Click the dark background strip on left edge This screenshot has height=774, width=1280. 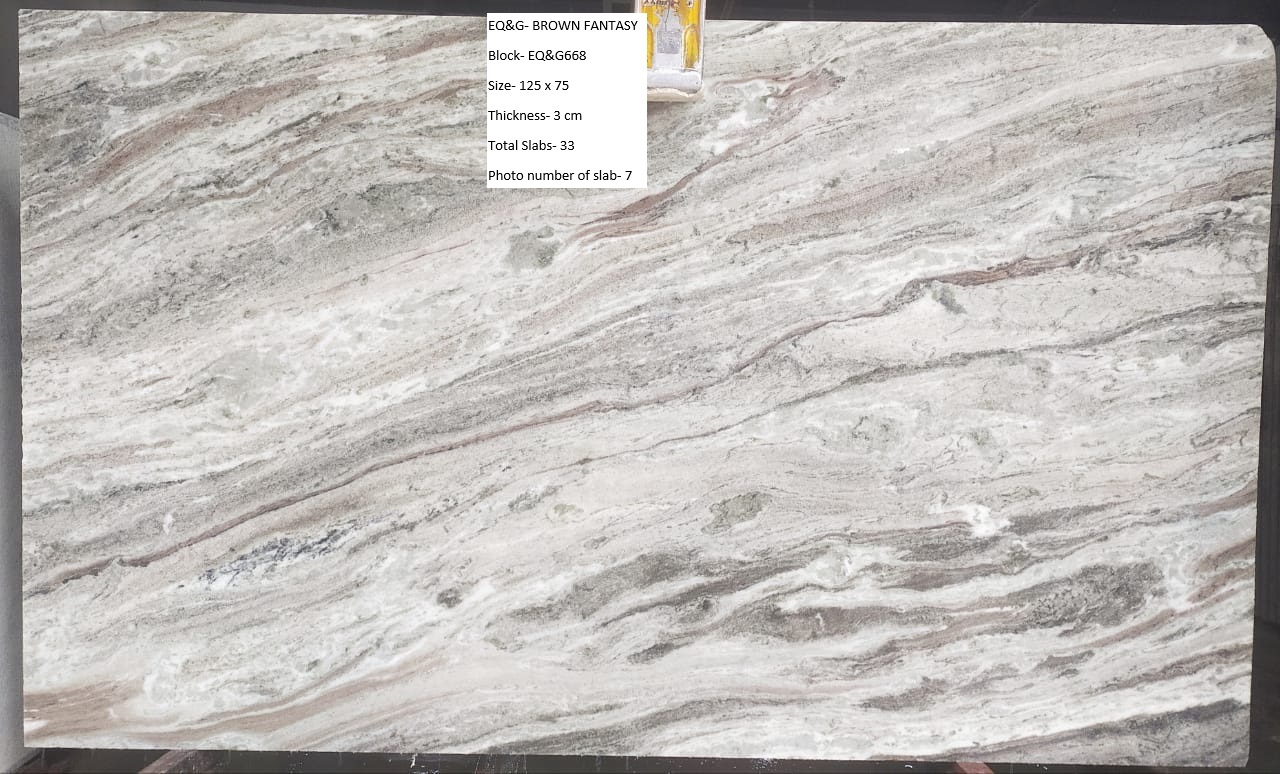[9, 400]
